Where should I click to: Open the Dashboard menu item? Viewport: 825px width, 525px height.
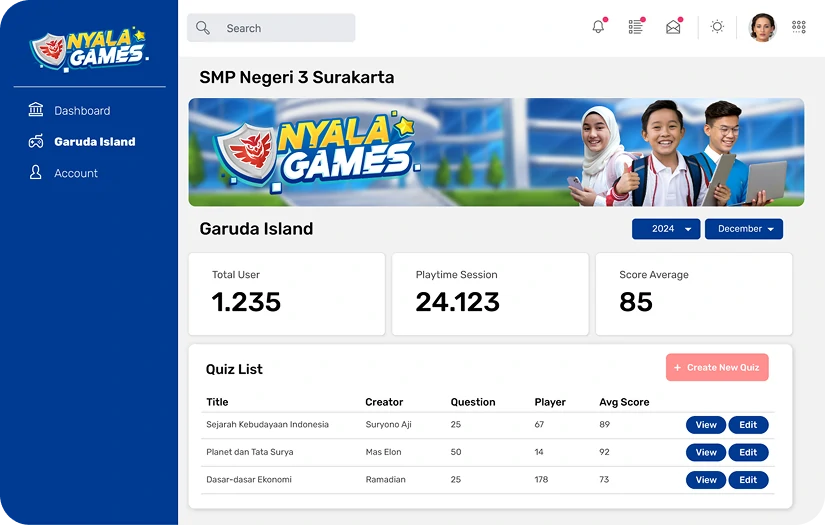82,110
